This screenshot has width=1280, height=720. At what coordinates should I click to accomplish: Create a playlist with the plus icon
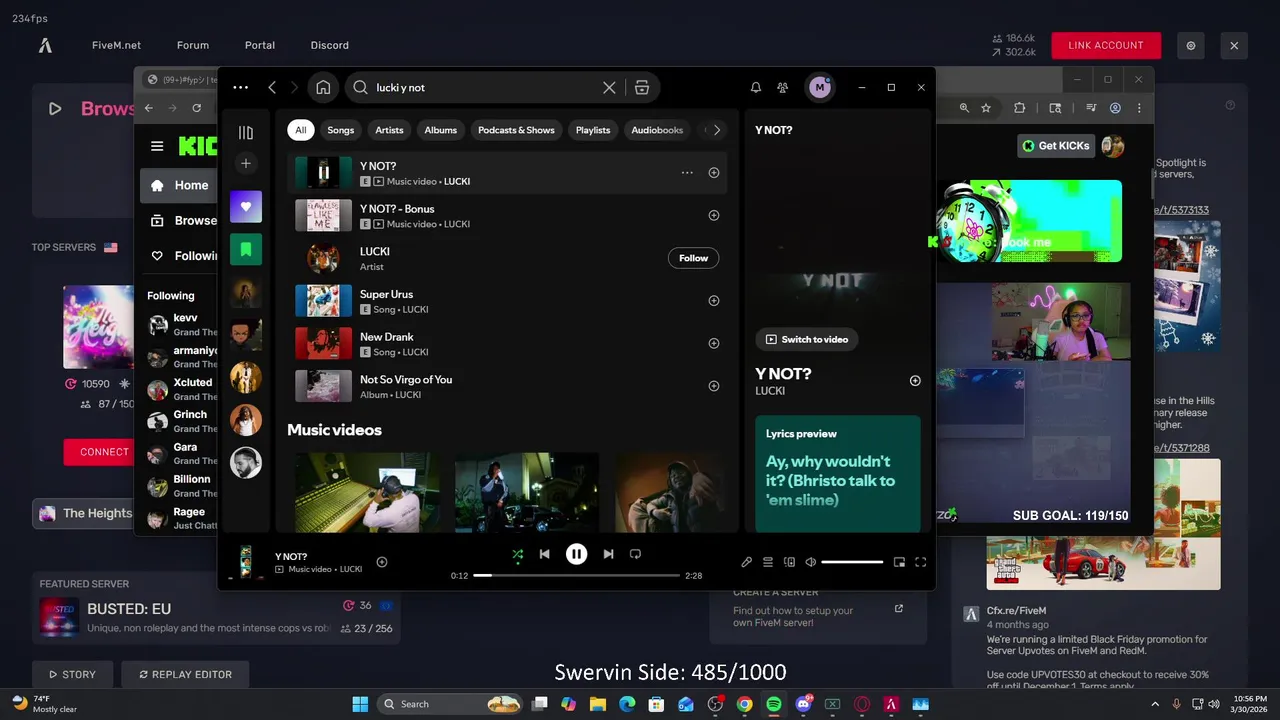click(x=246, y=163)
